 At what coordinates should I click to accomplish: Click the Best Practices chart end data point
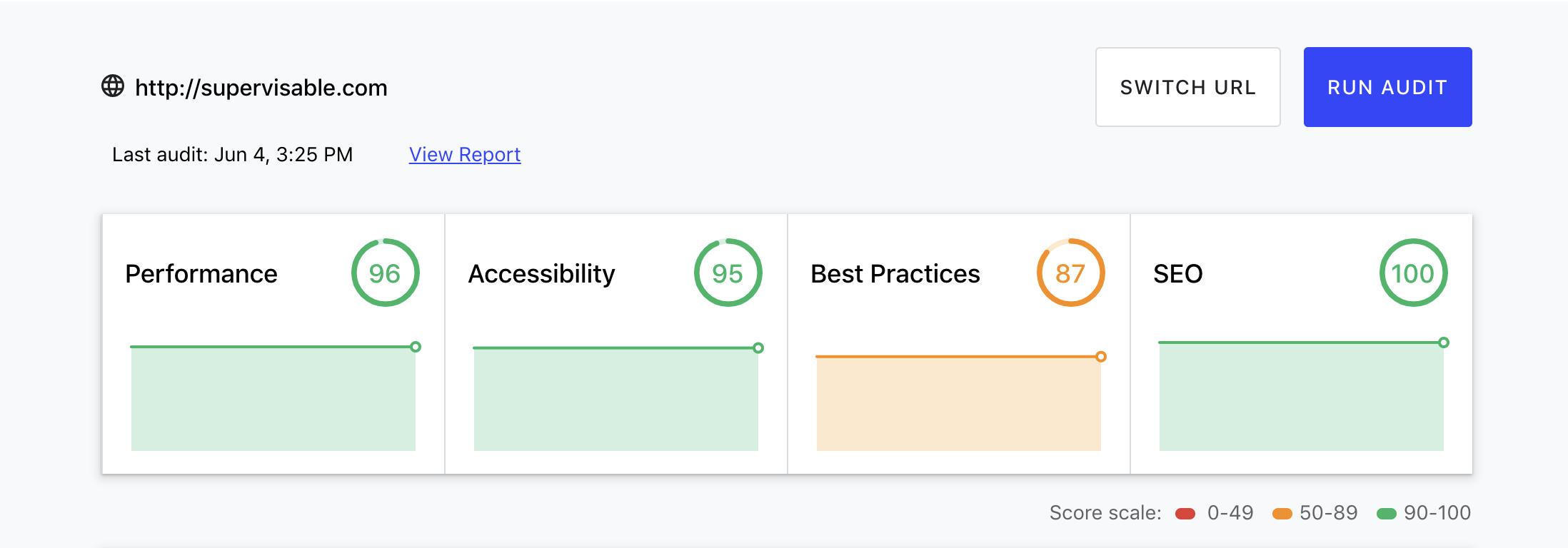[1101, 357]
